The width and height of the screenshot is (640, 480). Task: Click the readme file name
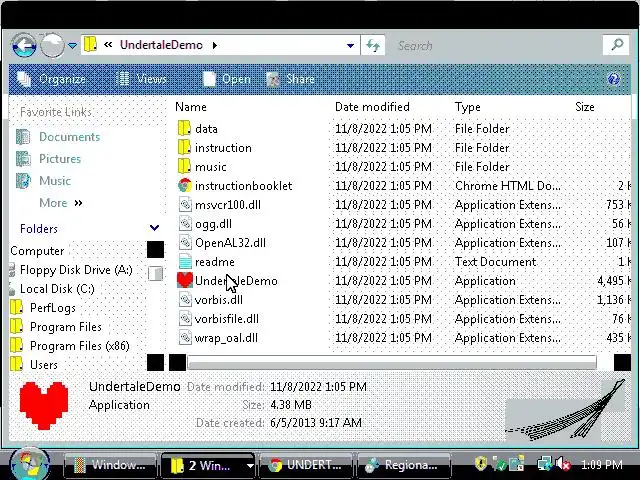coord(215,262)
